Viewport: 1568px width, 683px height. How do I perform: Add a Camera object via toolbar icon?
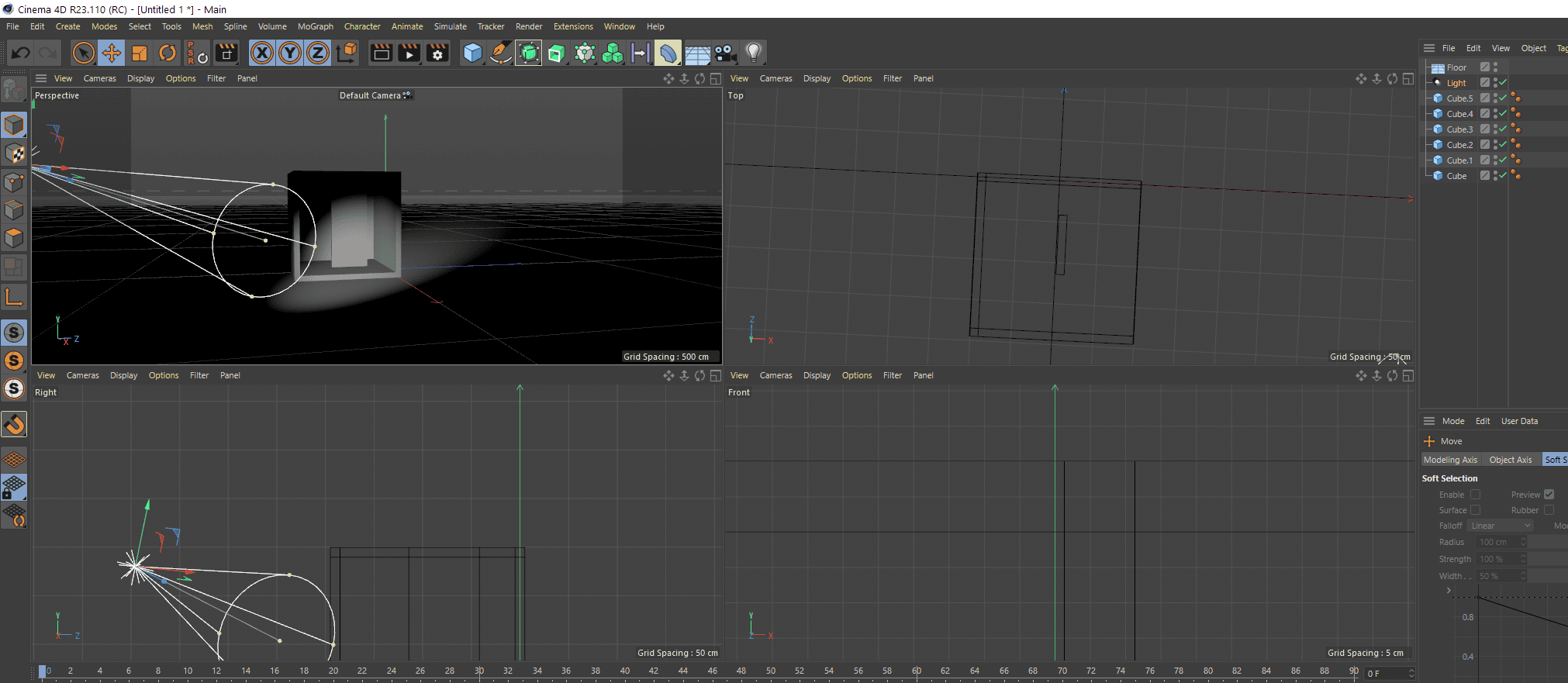(x=725, y=53)
